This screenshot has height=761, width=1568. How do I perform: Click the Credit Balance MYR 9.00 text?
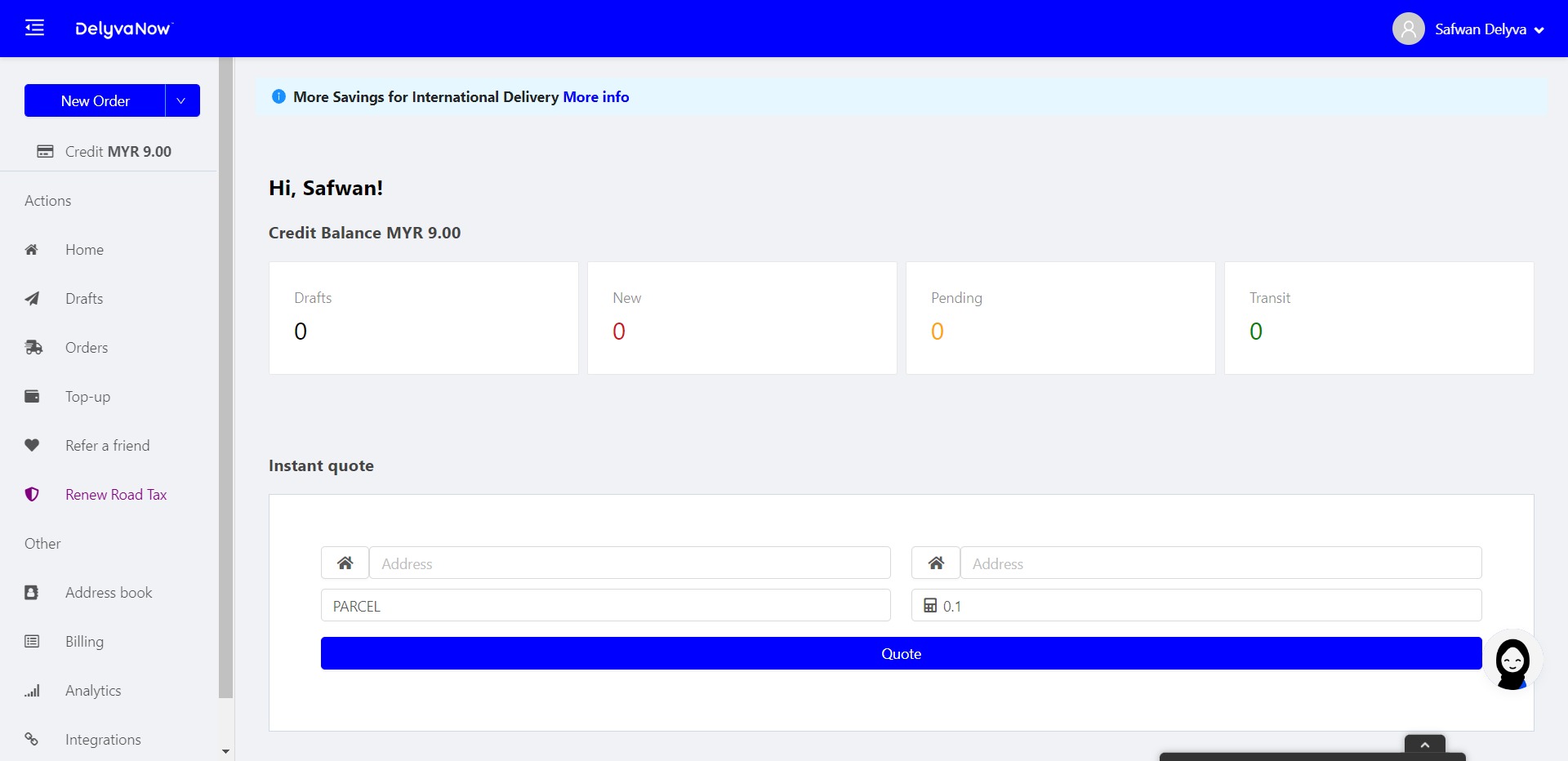364,233
